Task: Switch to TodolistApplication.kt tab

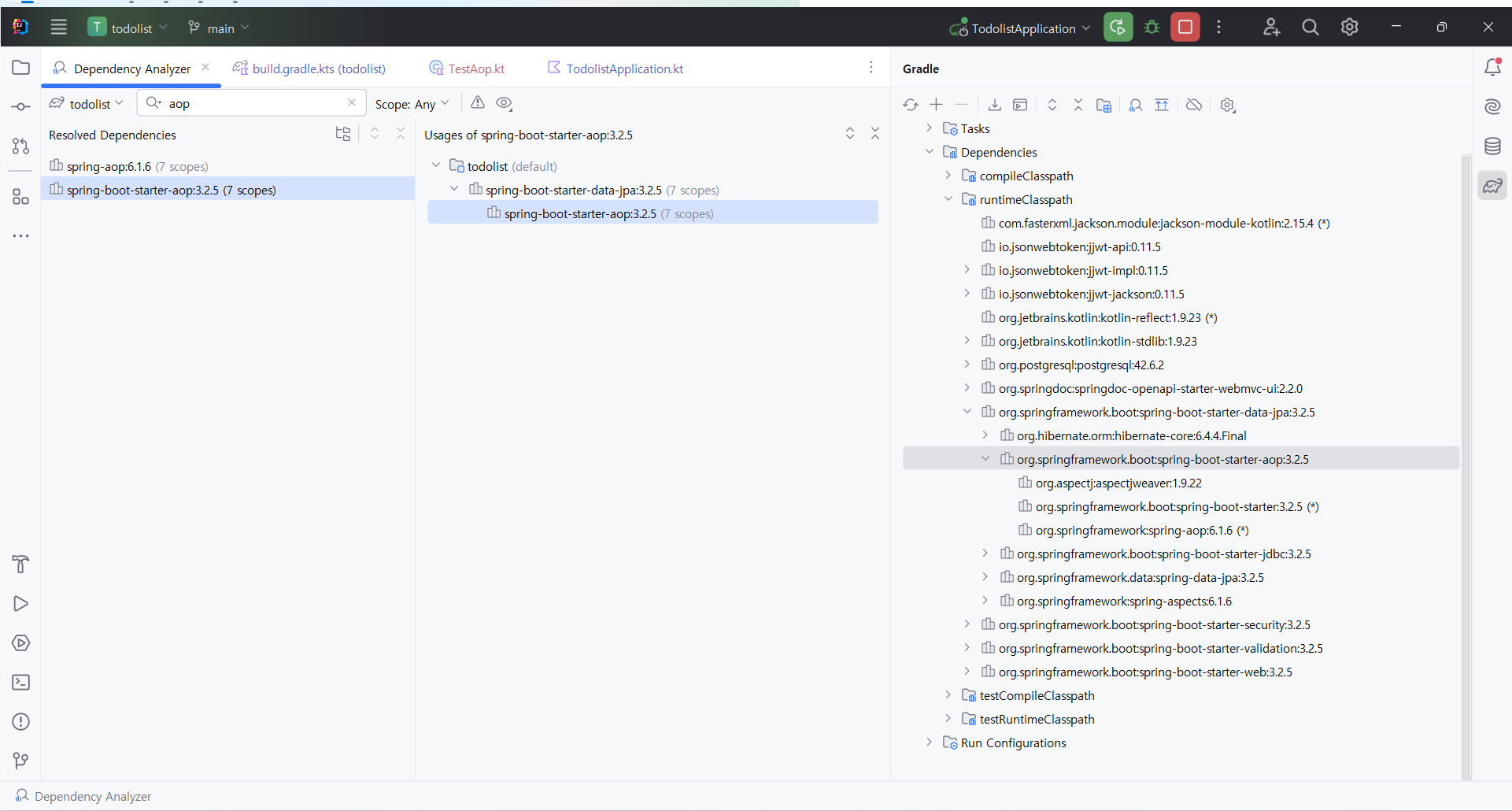Action: pyautogui.click(x=616, y=69)
